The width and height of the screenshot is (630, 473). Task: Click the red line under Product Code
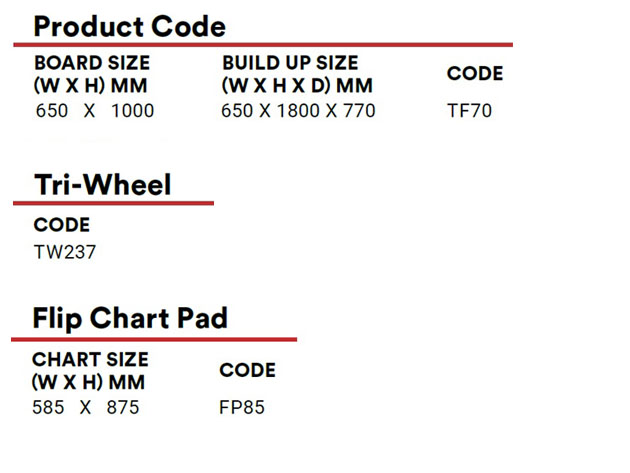(262, 45)
